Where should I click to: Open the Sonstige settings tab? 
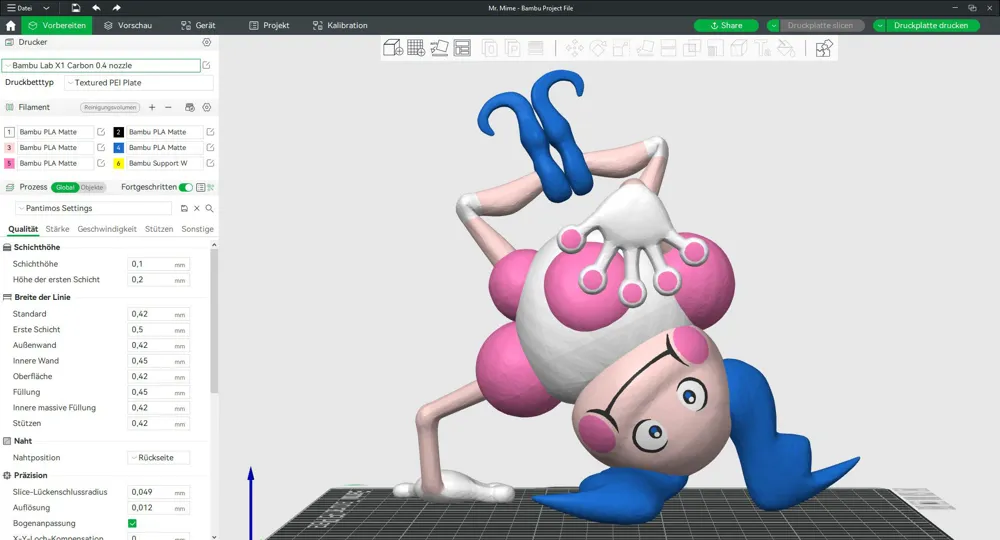[197, 229]
